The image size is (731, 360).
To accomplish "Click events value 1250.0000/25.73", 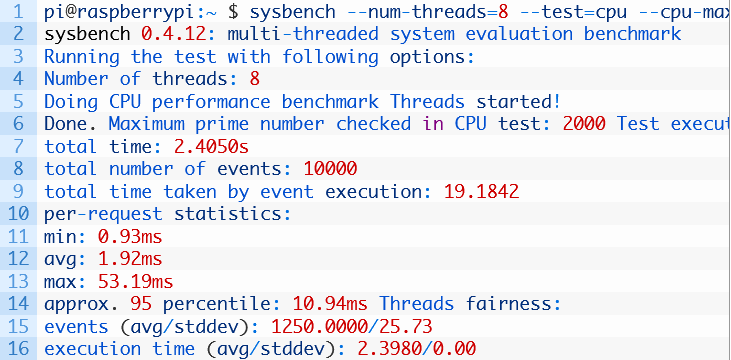I will (x=352, y=326).
